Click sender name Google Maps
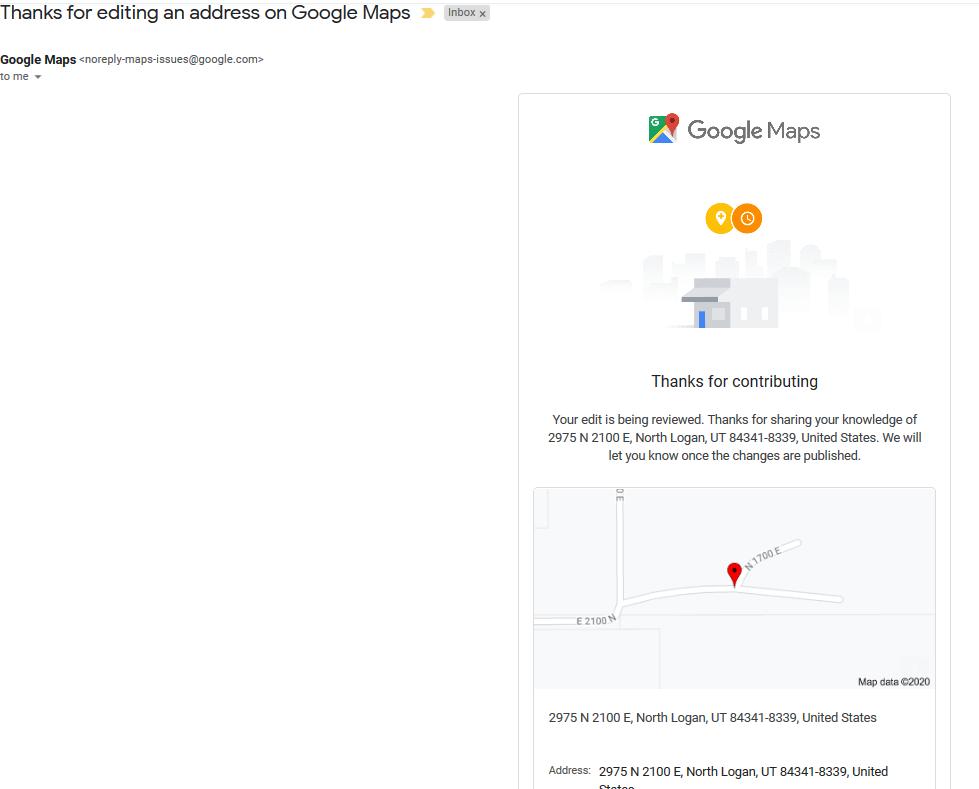This screenshot has width=979, height=789. (38, 59)
